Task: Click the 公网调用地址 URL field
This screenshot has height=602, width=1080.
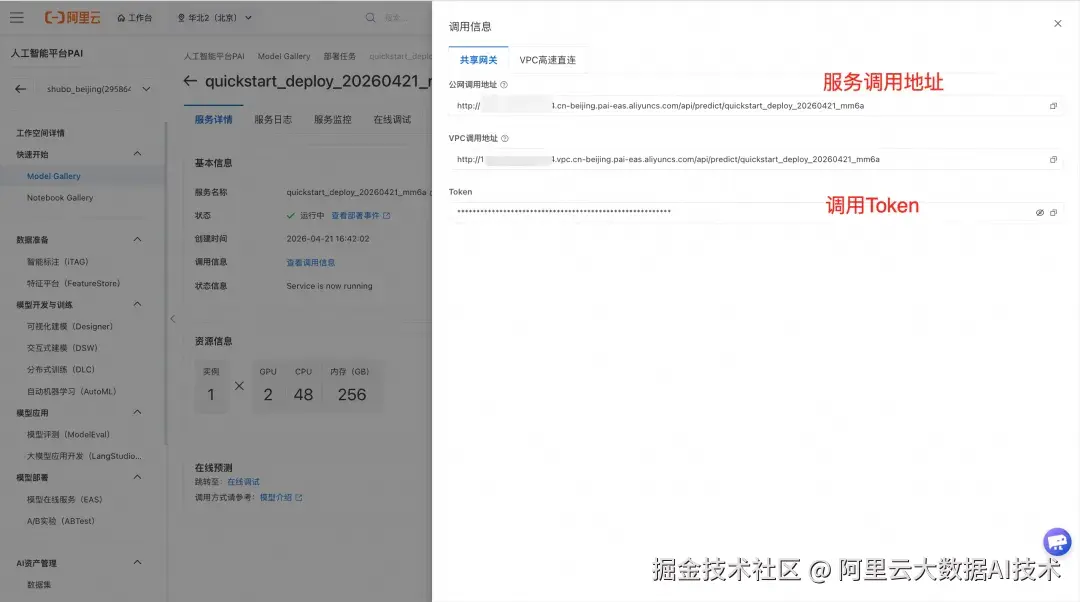Action: pos(756,106)
